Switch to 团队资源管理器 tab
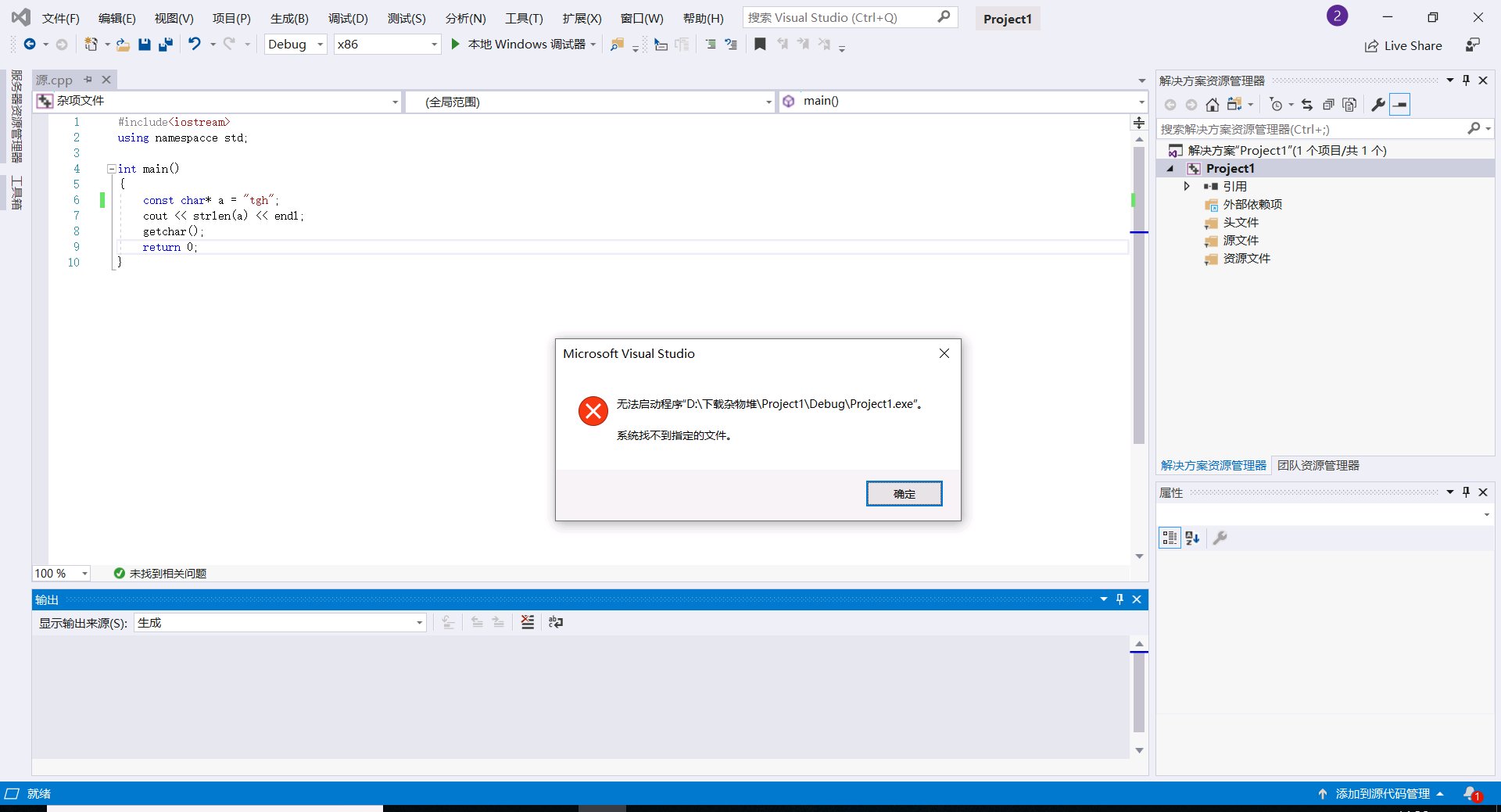The width and height of the screenshot is (1501, 812). click(x=1318, y=466)
